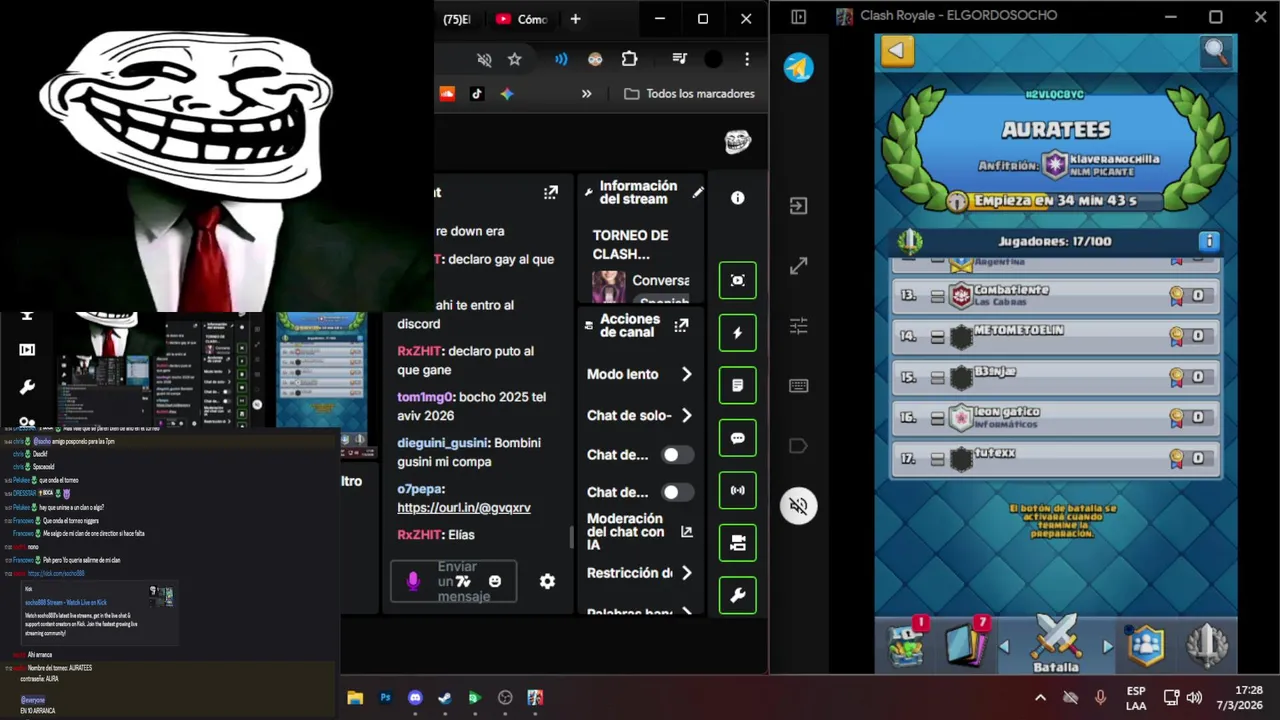Open the sliders settings icon in emulator sidebar
The width and height of the screenshot is (1280, 720).
pos(798,326)
